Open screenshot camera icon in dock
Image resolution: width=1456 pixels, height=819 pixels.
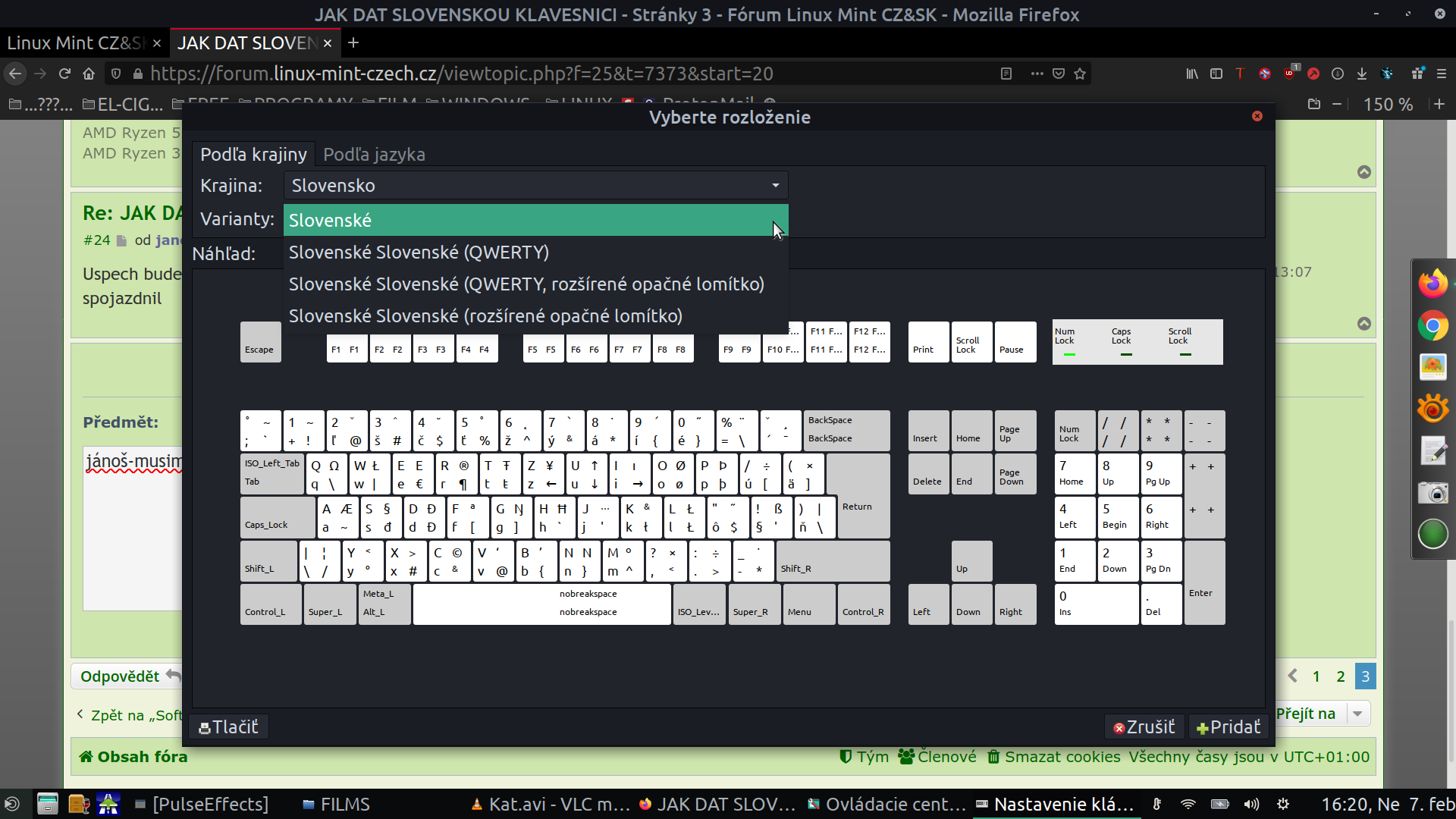1432,493
